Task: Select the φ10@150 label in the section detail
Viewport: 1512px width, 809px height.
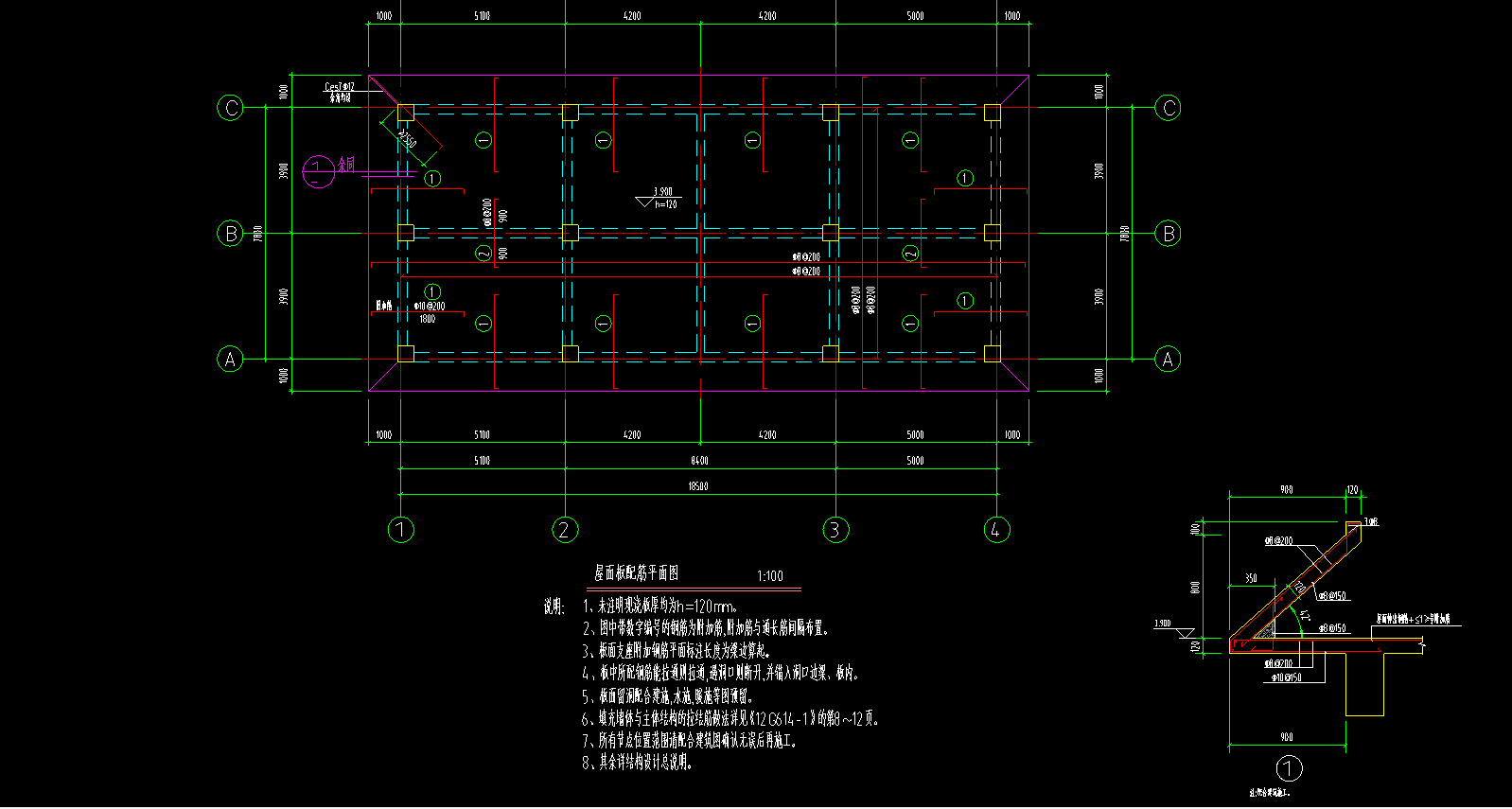Action: pos(1286,677)
